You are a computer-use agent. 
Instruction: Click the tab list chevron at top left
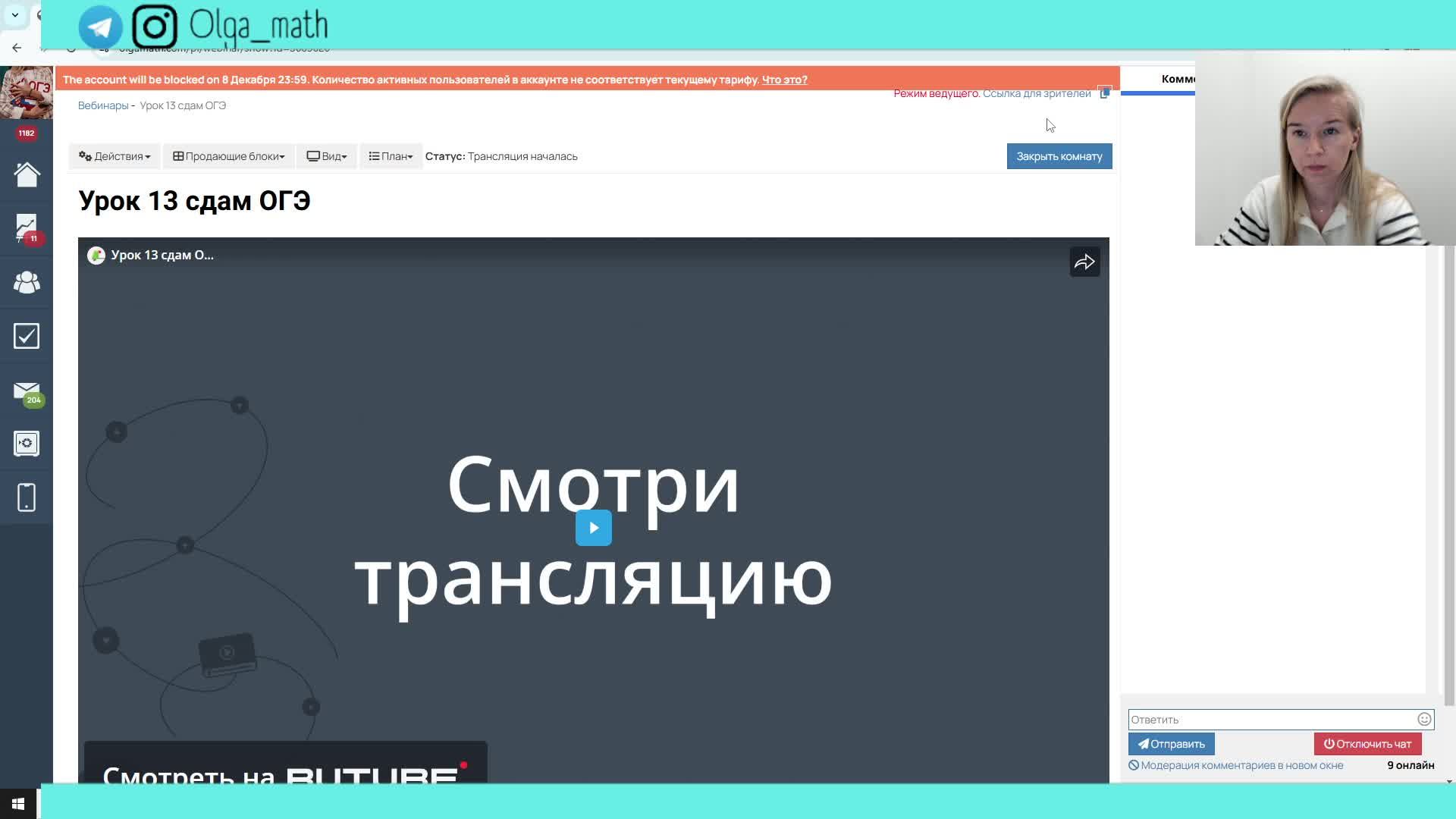15,15
